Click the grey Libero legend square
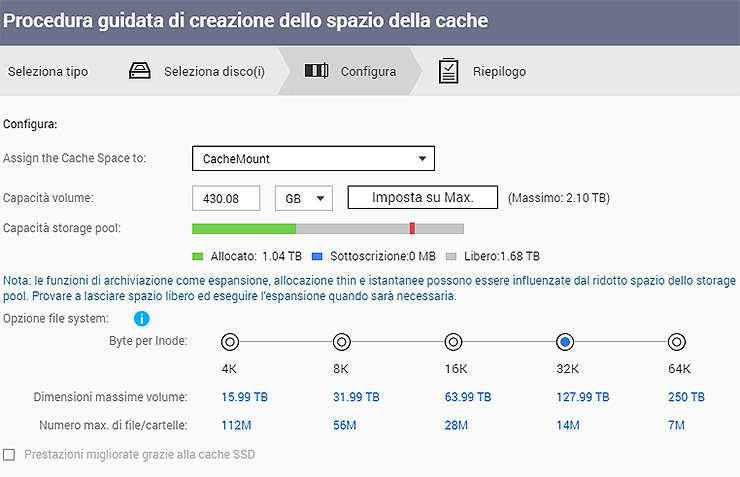 (x=451, y=256)
